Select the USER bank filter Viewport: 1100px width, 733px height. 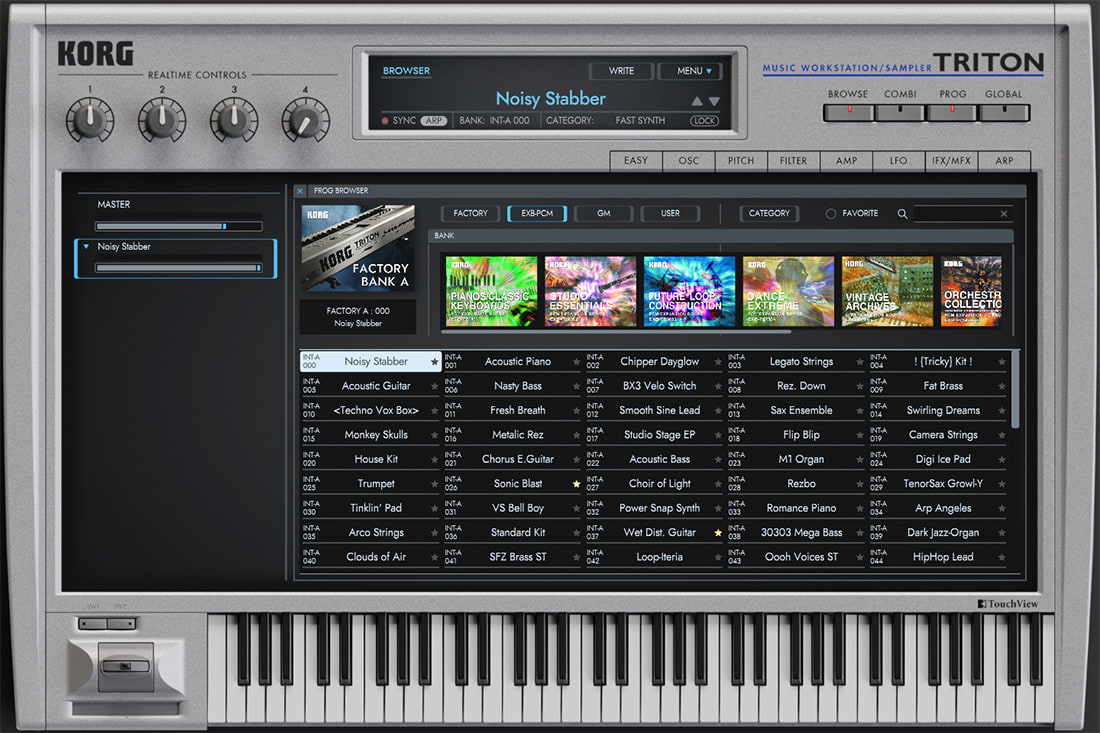click(670, 213)
